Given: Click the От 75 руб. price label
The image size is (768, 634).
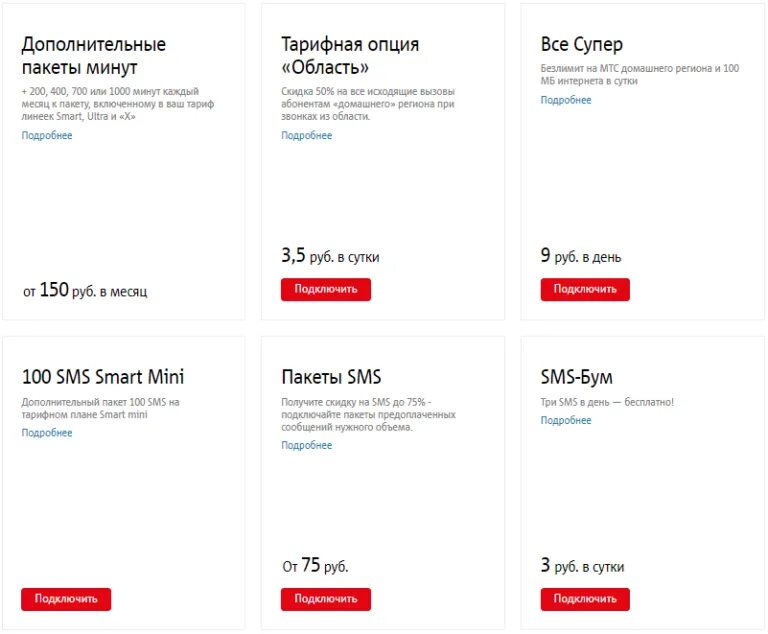Looking at the screenshot, I should click(x=315, y=566).
